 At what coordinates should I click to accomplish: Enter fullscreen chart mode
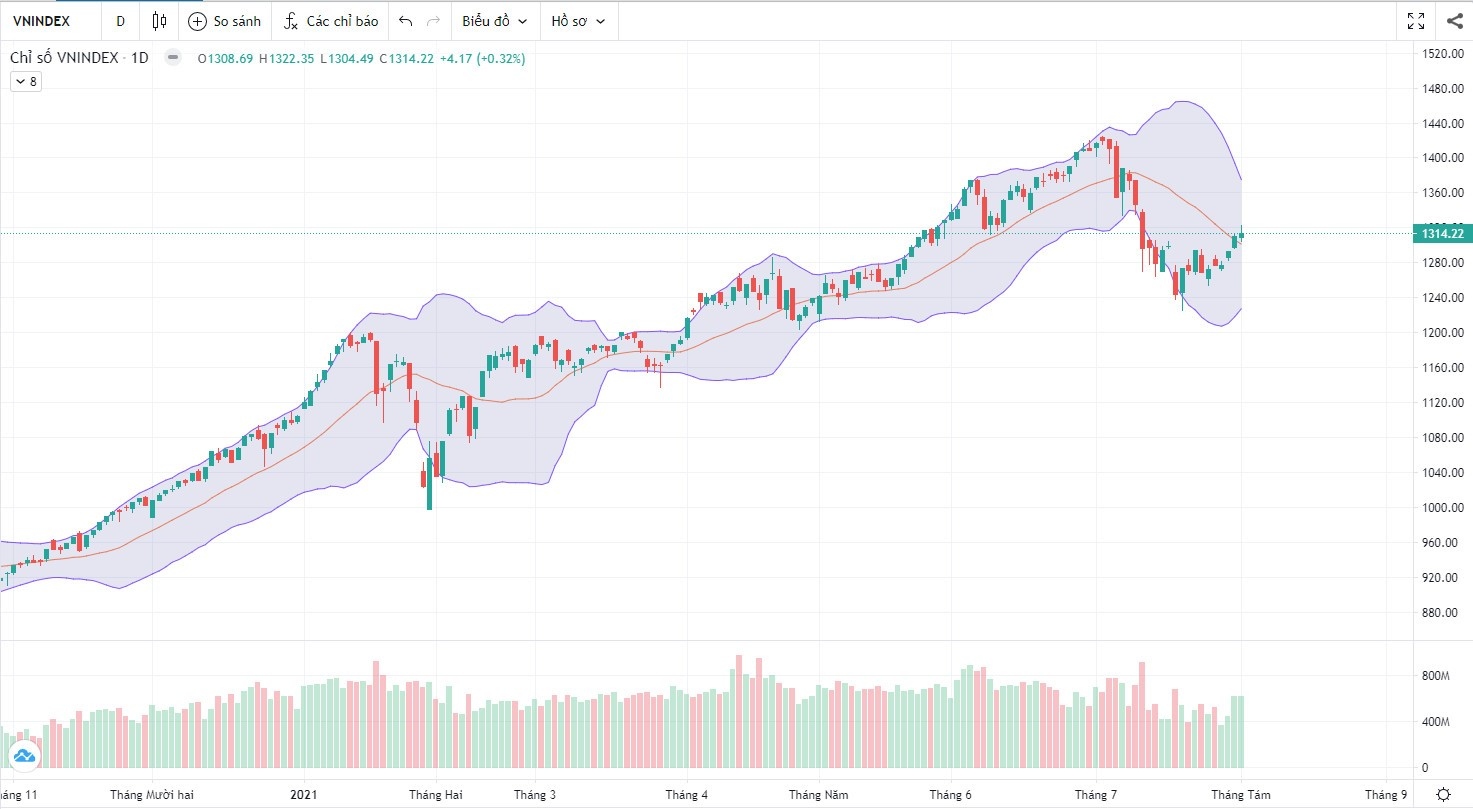point(1416,21)
